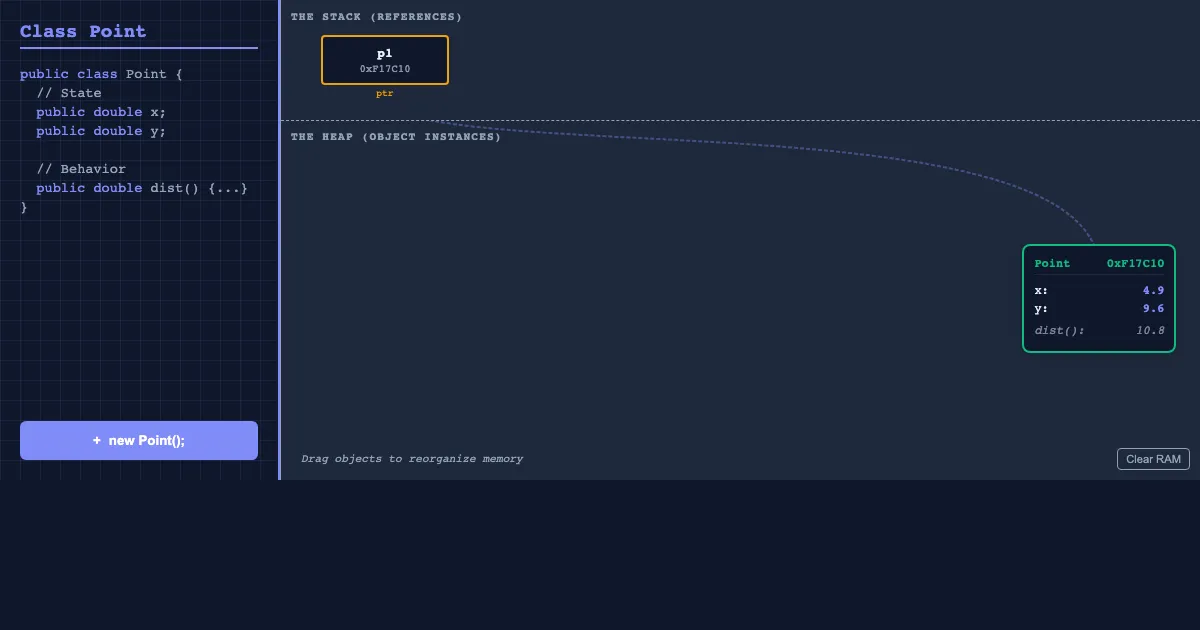1200x630 pixels.
Task: Click the Class Point heading
Action: point(83,31)
